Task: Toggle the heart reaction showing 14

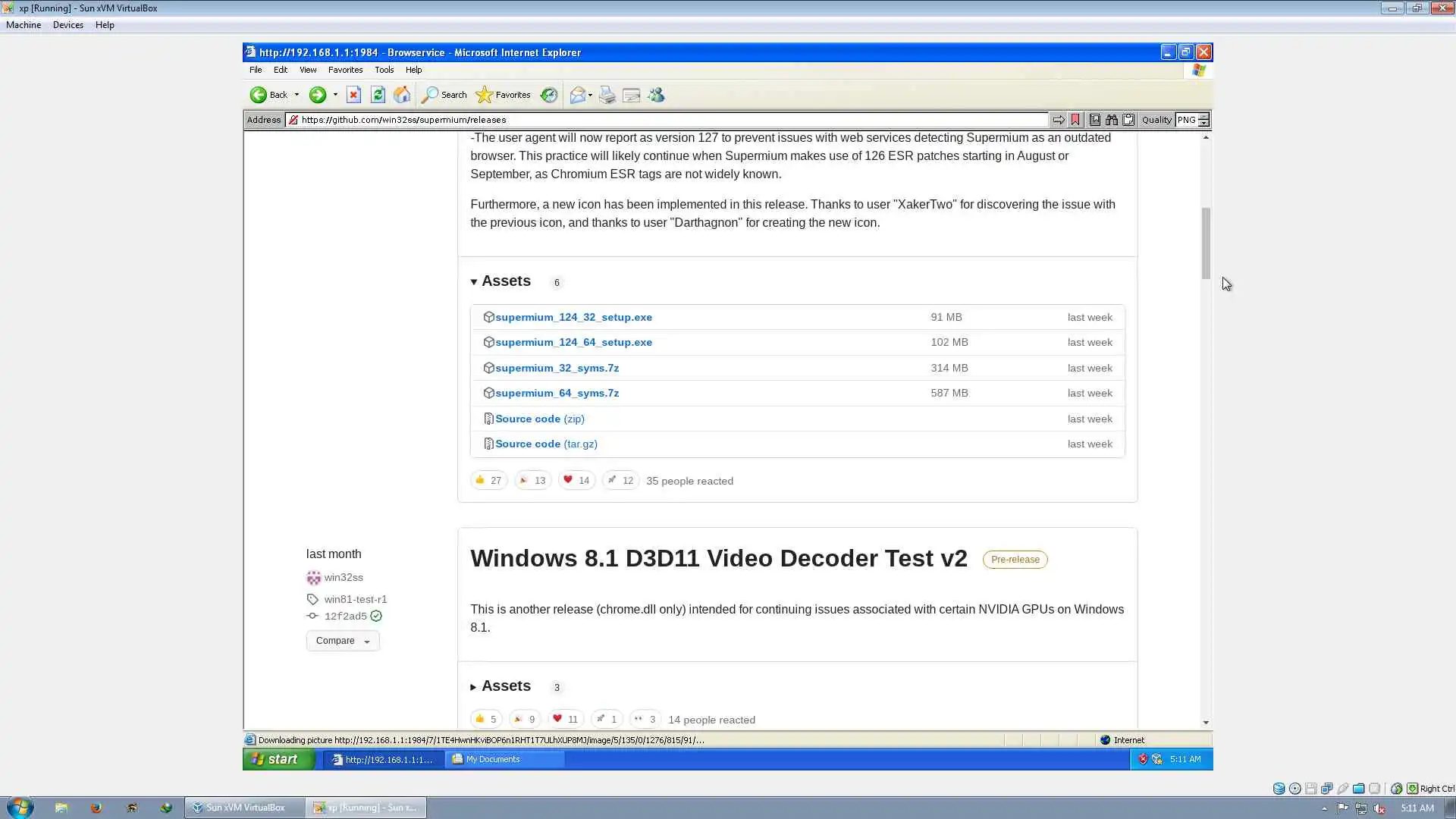Action: (x=576, y=480)
